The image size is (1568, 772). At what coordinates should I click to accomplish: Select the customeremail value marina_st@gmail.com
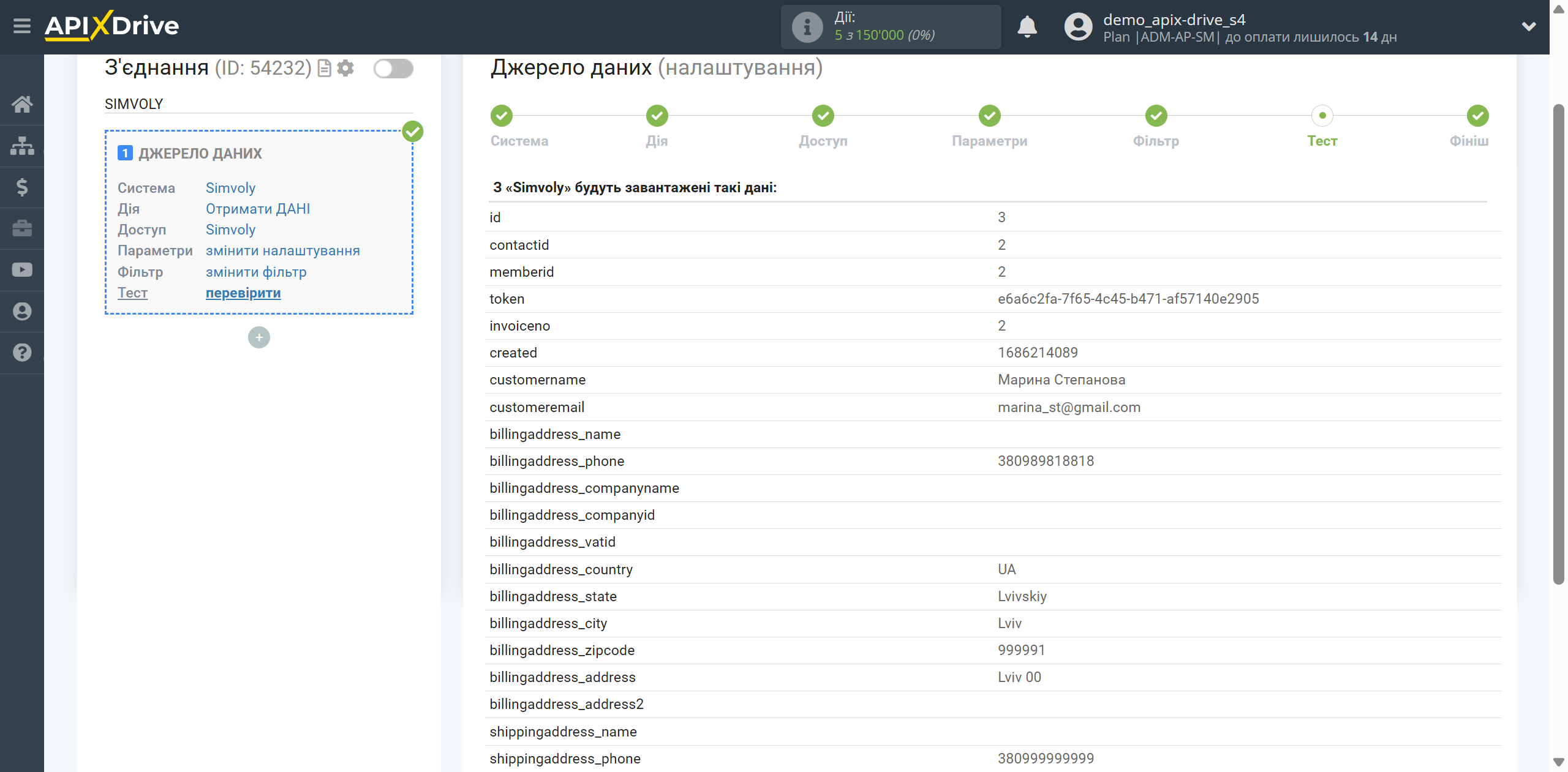coord(1069,407)
